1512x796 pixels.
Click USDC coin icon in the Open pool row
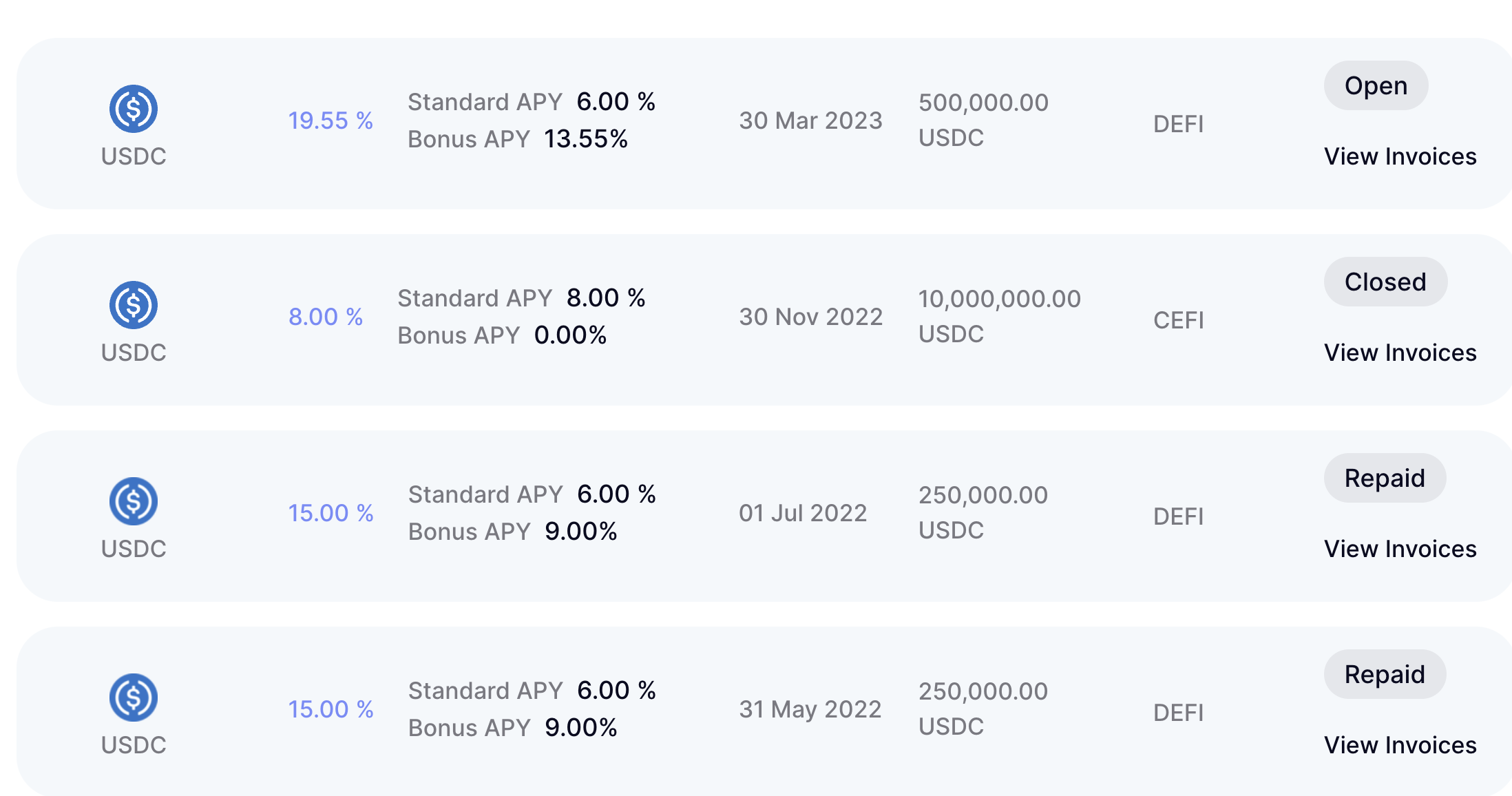click(134, 109)
